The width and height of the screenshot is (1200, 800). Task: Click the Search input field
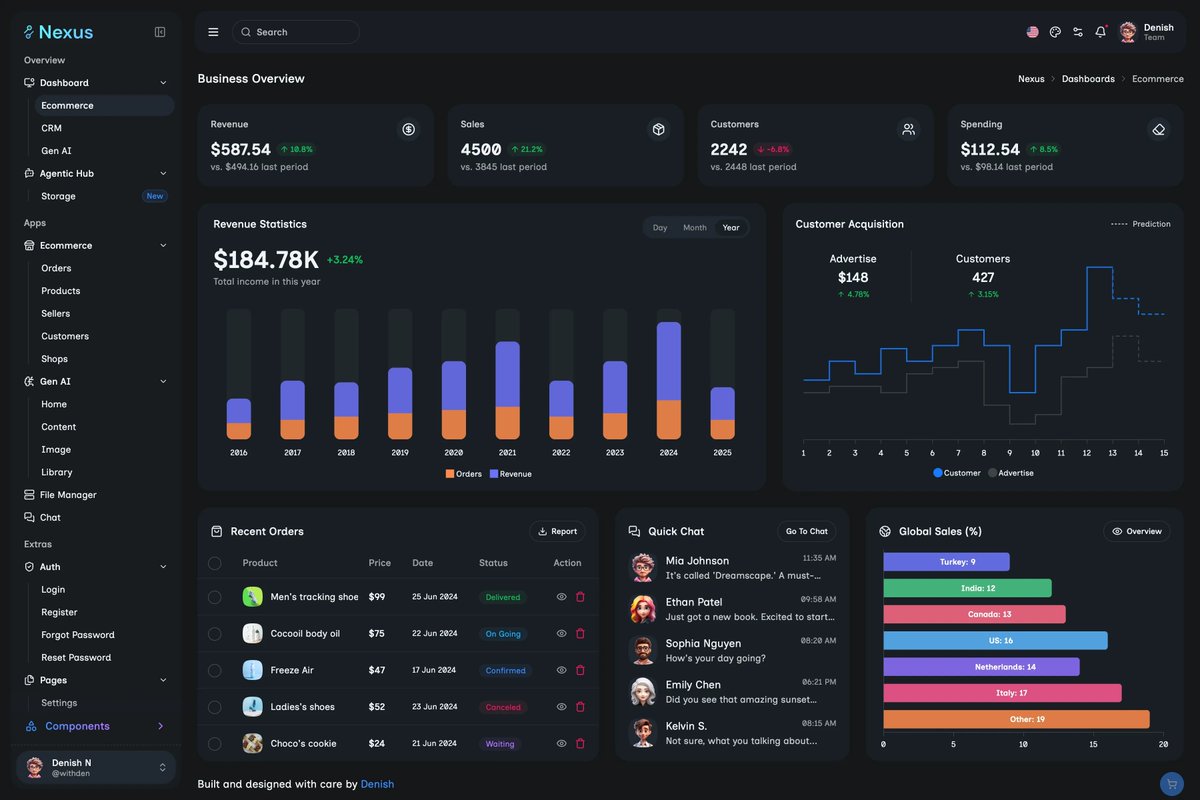point(295,31)
